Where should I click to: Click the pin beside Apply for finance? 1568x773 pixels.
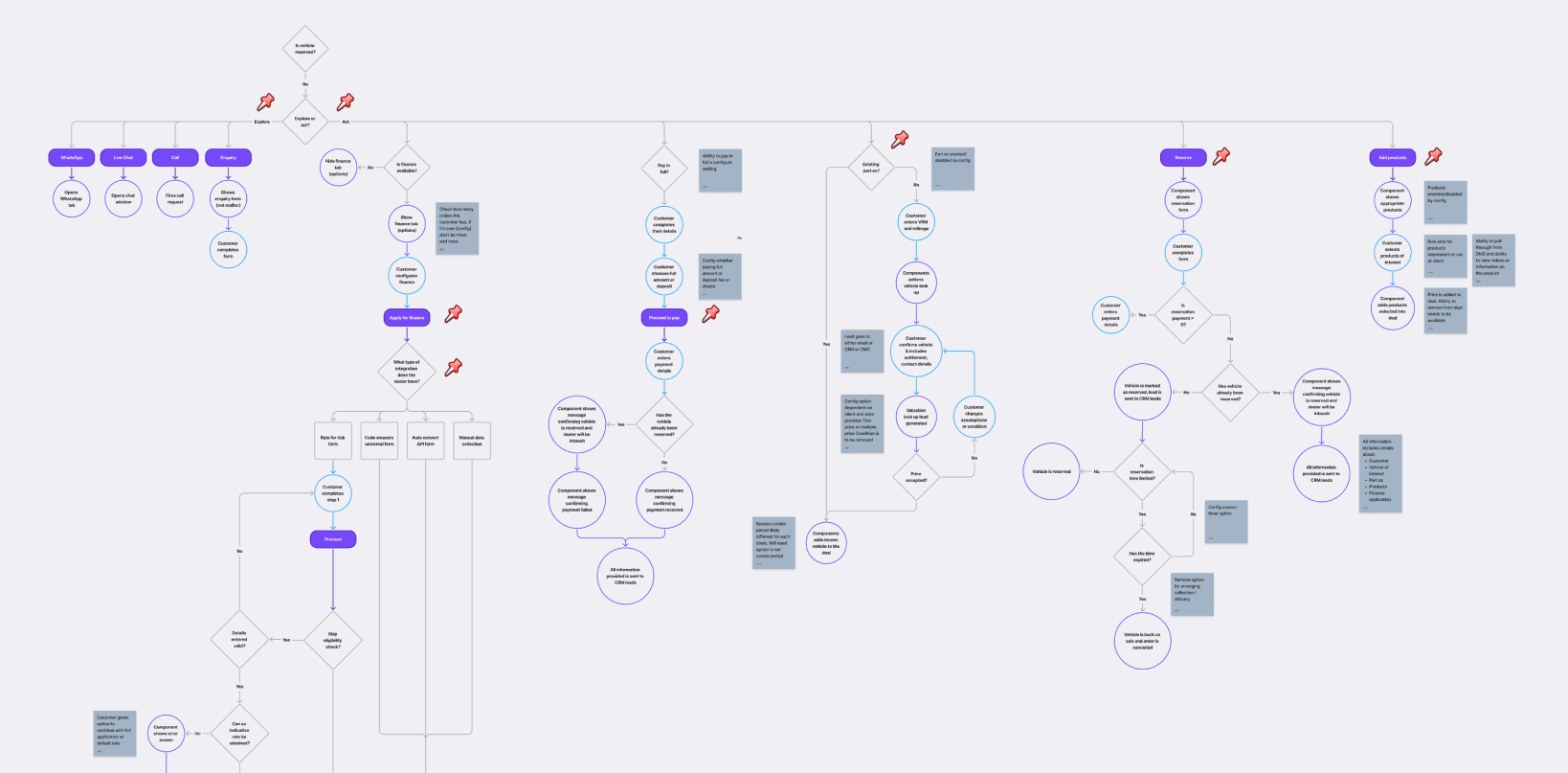click(454, 313)
